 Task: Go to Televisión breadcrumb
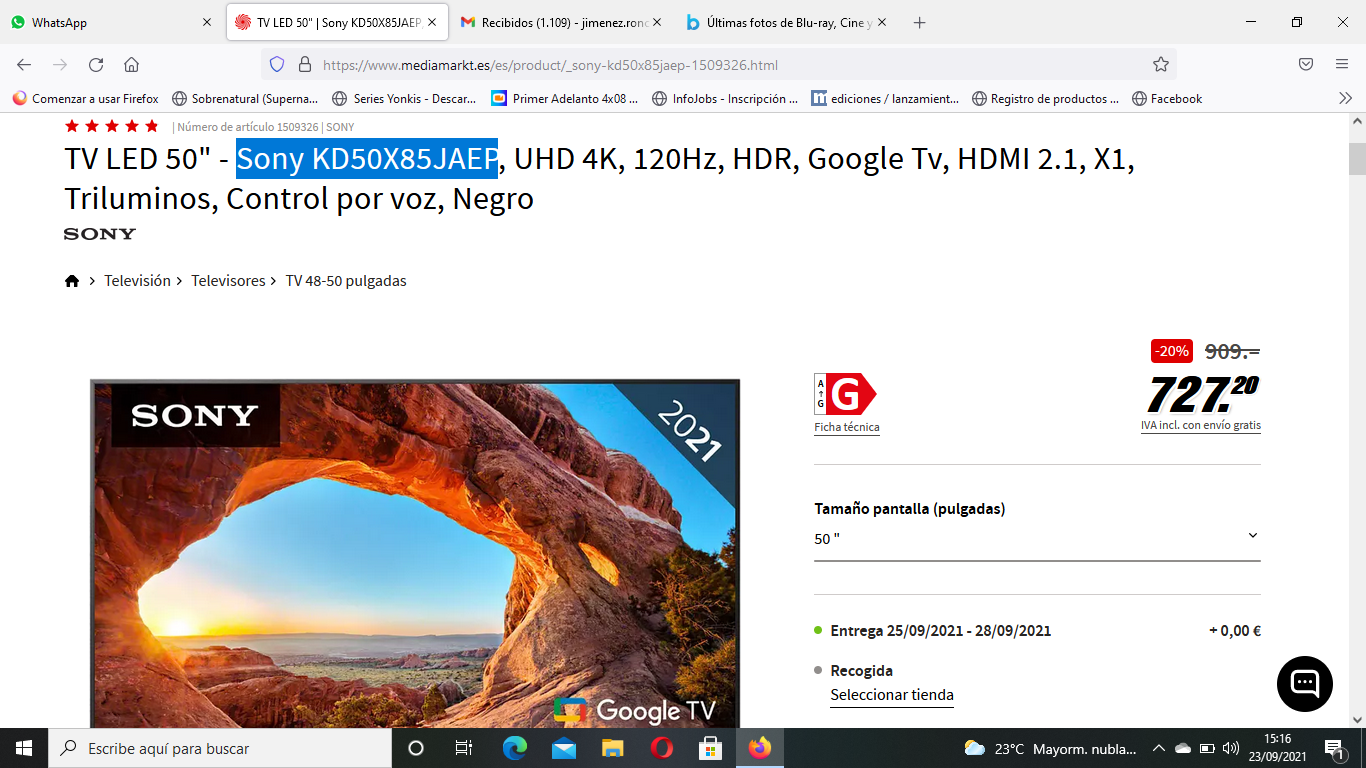click(137, 281)
